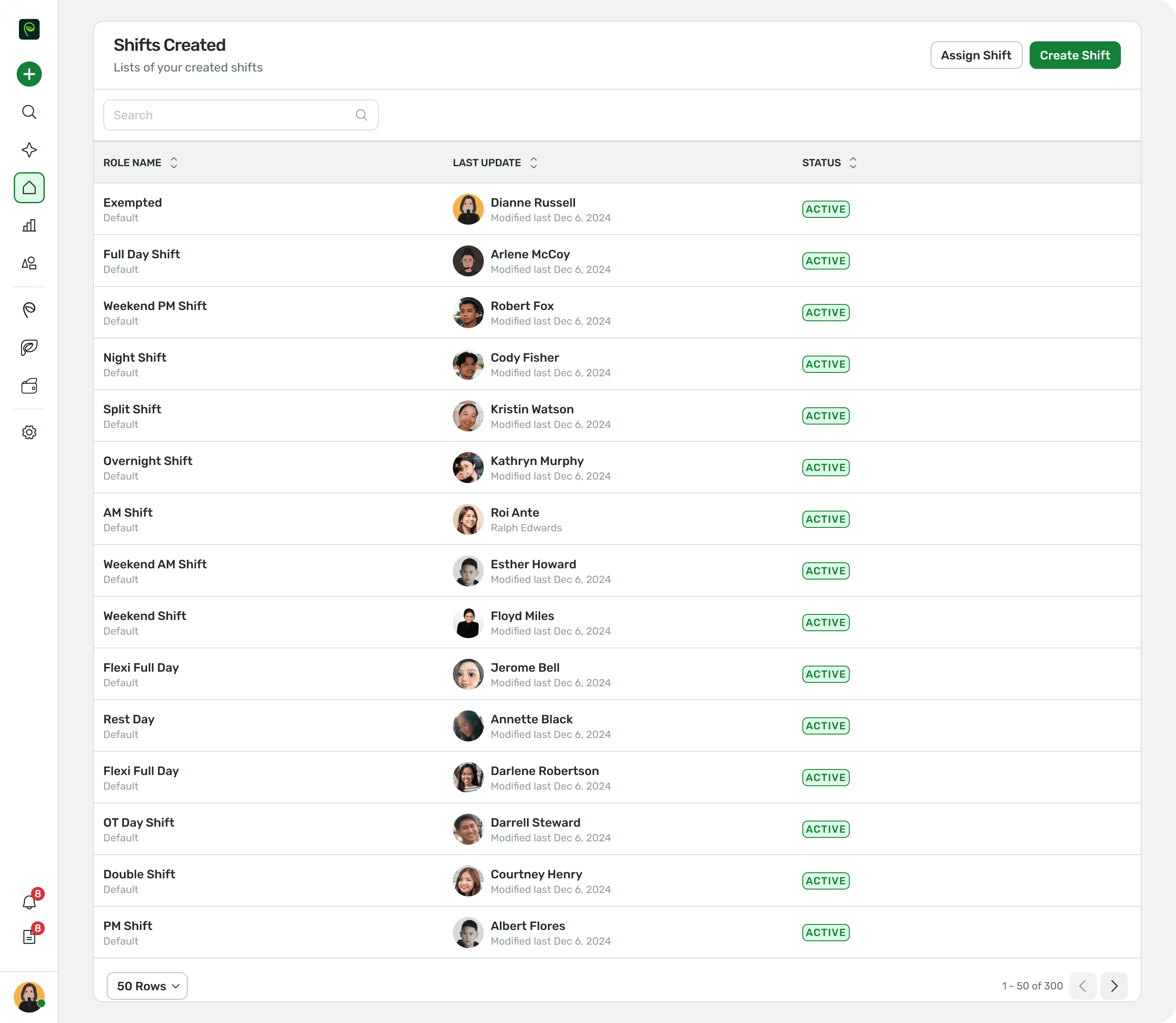Screen dimensions: 1176x1023
Task: Sort the table by Last Update
Action: (x=533, y=162)
